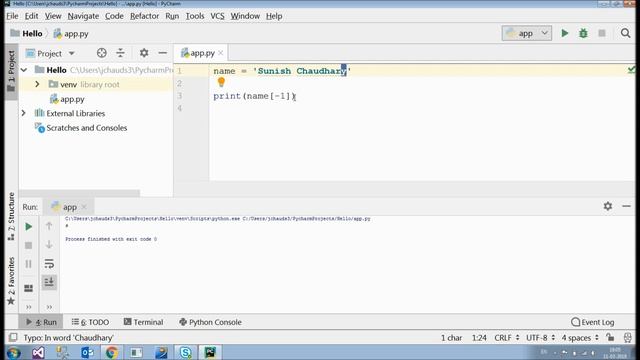Viewport: 640px width, 360px height.
Task: Open the Refactor menu
Action: coord(144,16)
